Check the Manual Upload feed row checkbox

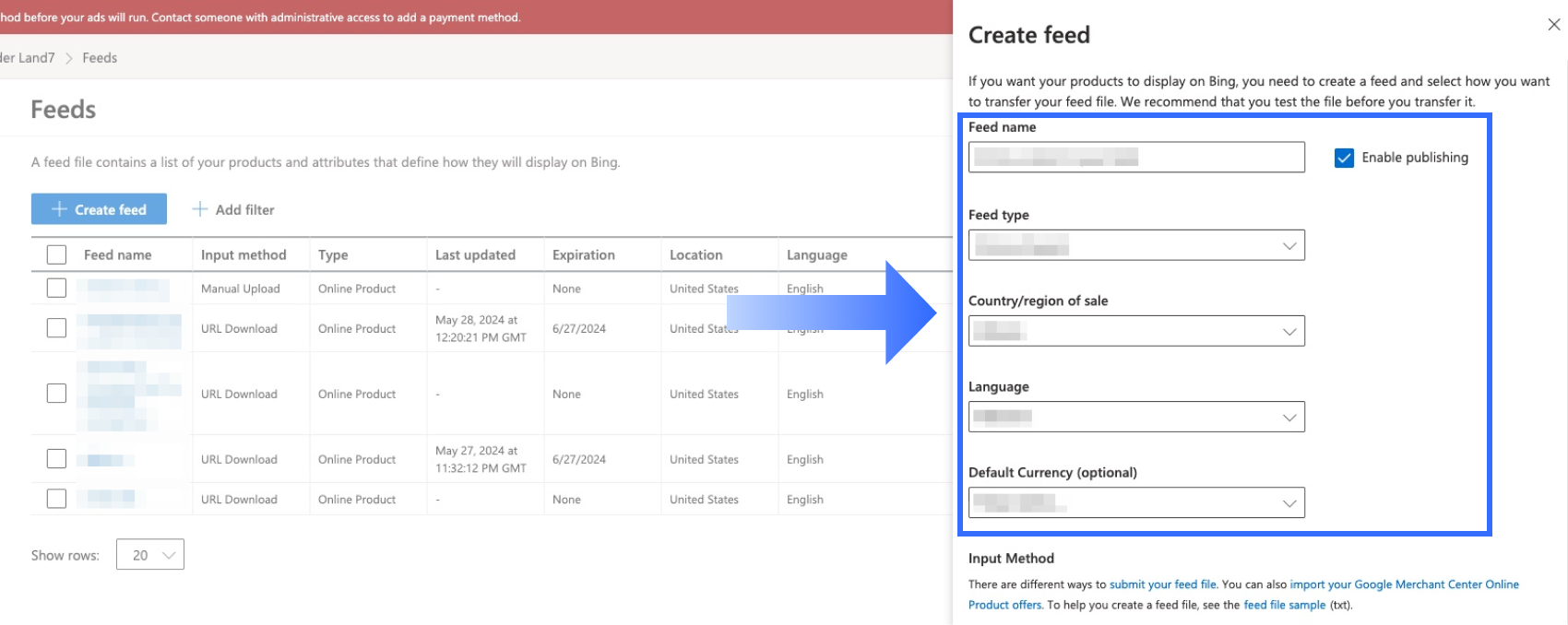pyautogui.click(x=56, y=288)
